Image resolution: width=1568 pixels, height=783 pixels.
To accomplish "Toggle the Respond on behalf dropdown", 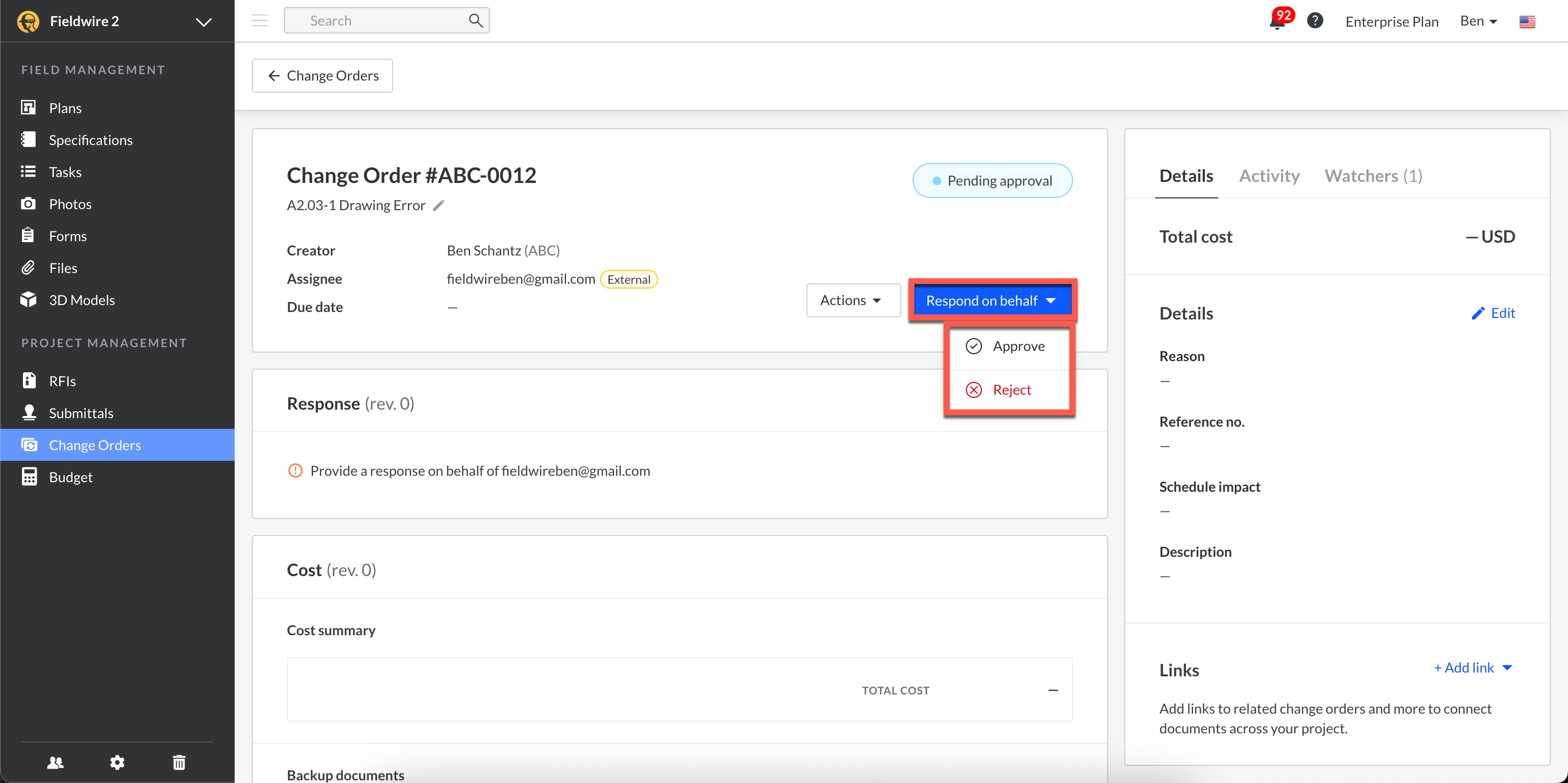I will pyautogui.click(x=991, y=300).
